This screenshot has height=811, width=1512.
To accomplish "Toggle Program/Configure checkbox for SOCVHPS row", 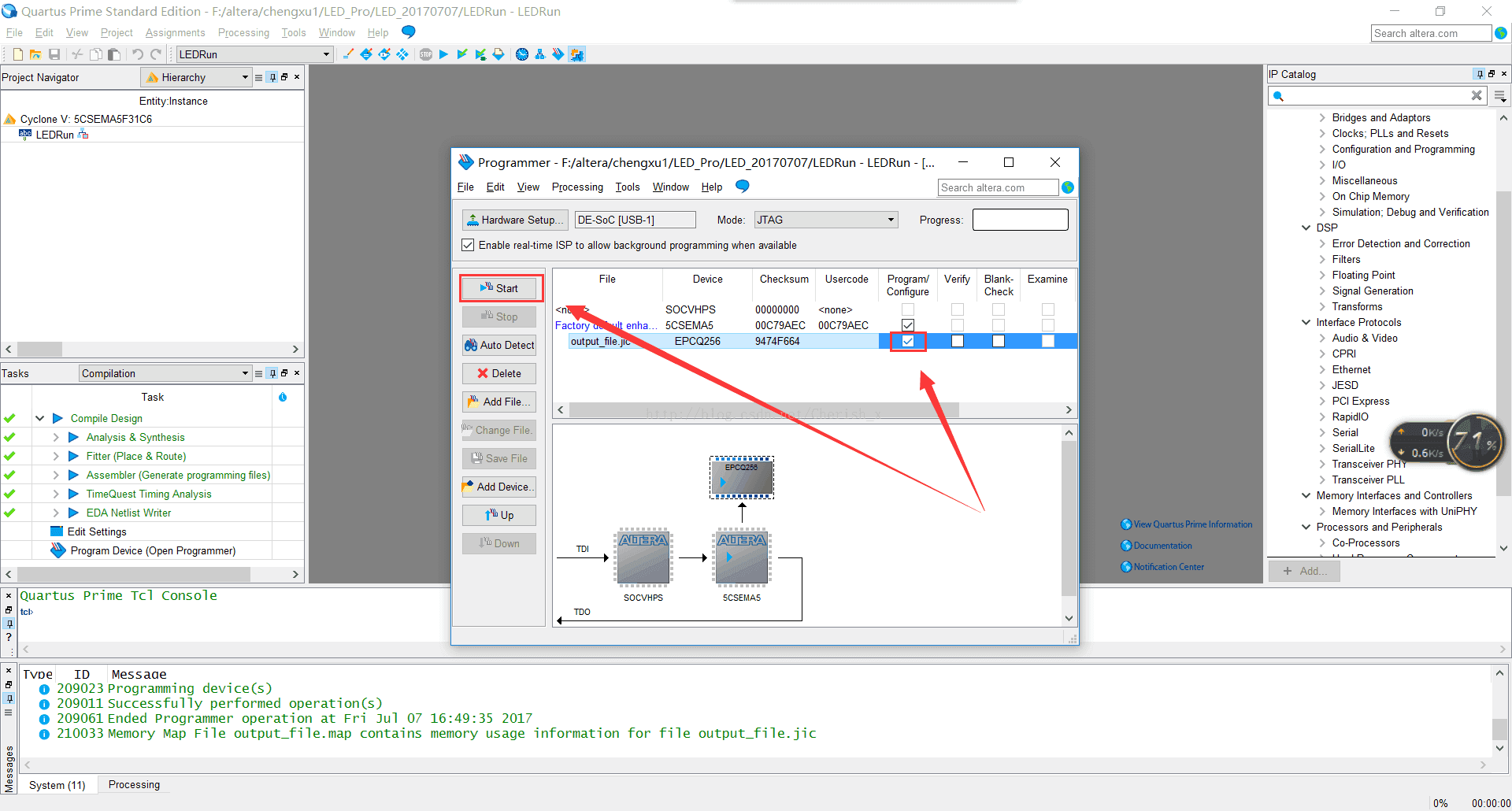I will point(908,309).
